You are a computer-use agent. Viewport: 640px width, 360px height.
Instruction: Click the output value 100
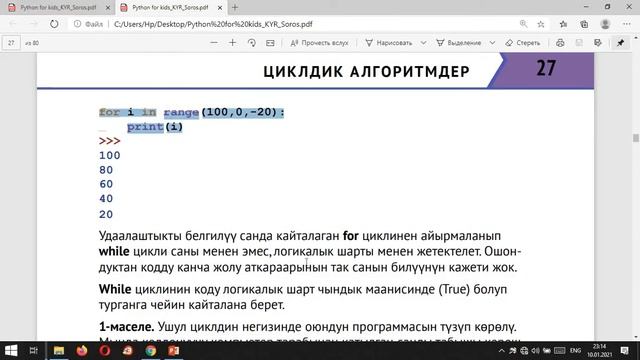point(109,156)
